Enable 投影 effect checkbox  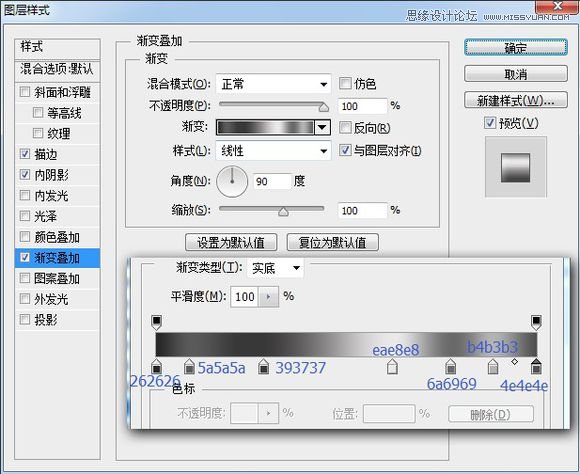click(x=25, y=319)
